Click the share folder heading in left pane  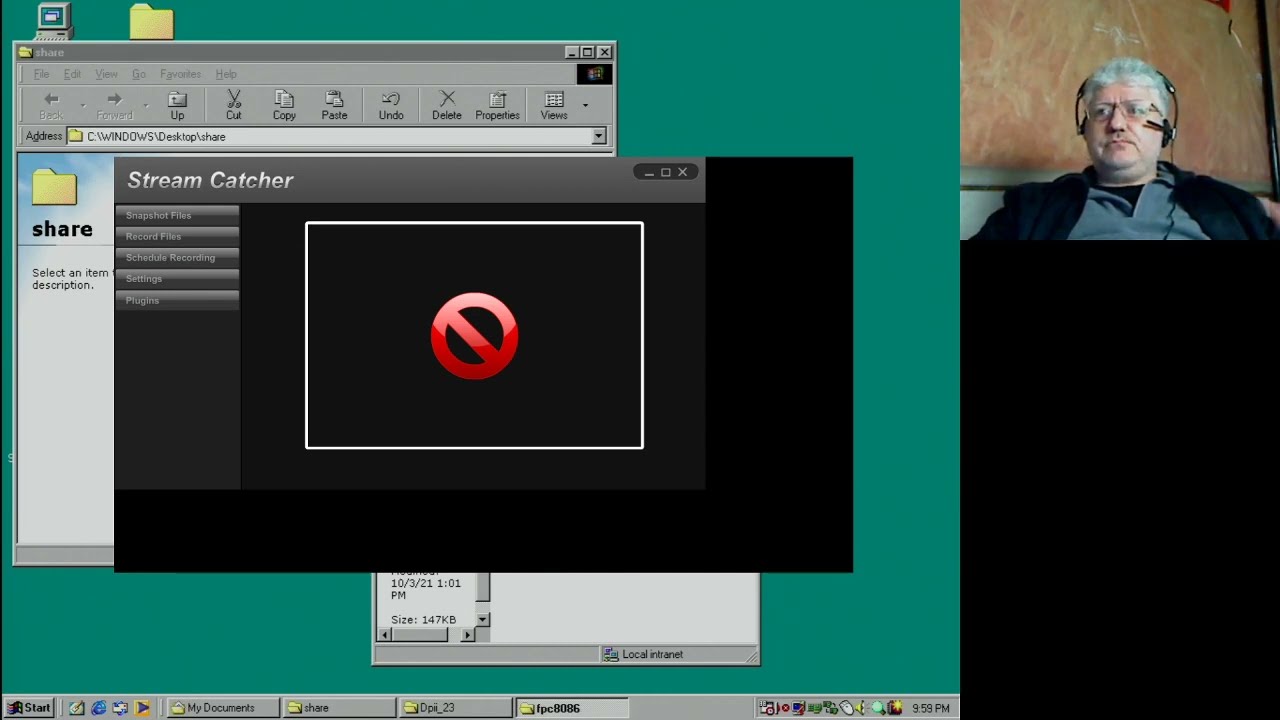(x=62, y=229)
